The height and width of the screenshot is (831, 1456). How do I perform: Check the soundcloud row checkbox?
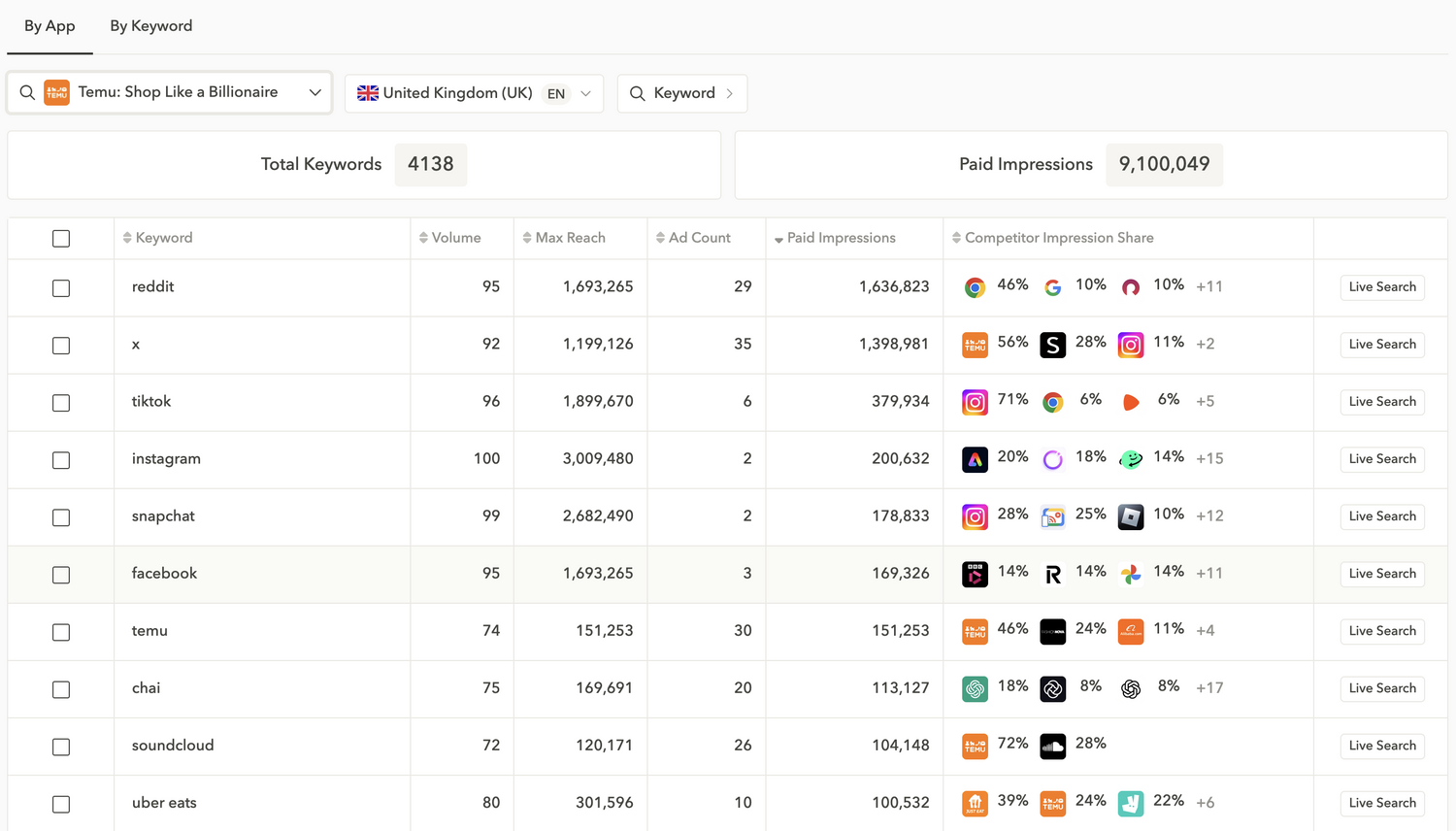61,747
